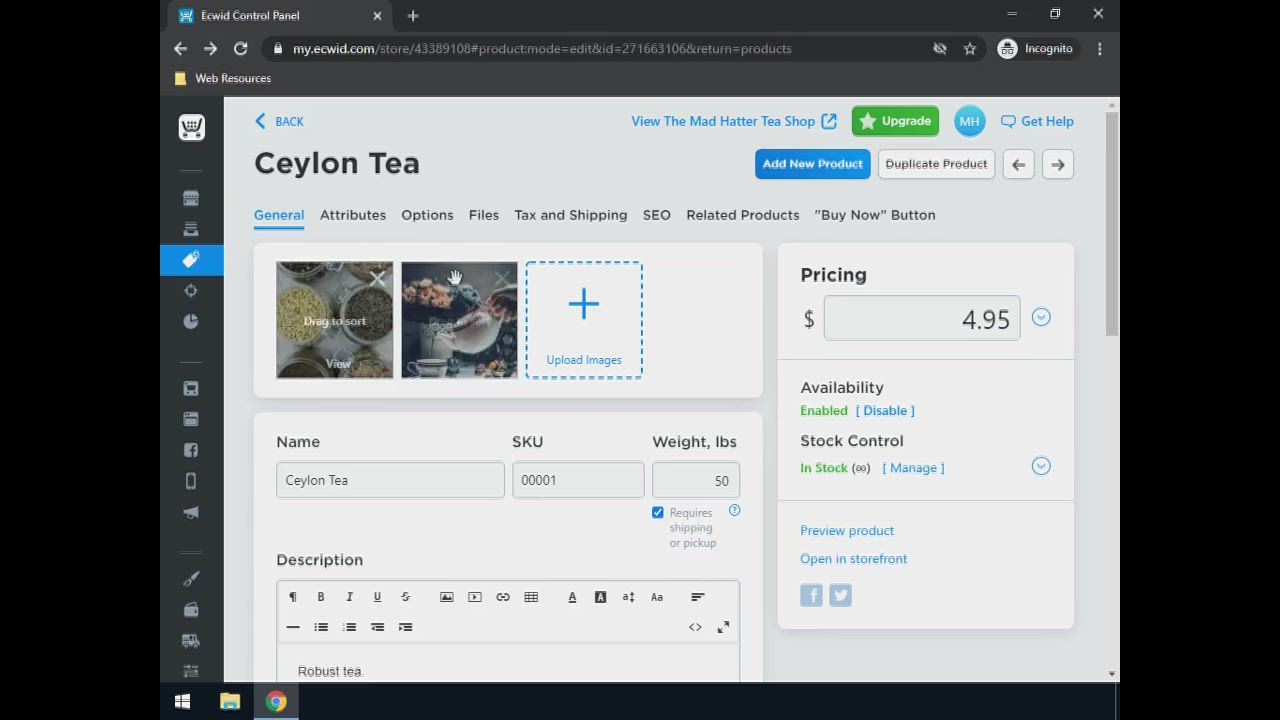Open the storefront icon in the sidebar
The height and width of the screenshot is (720, 1280).
191,198
